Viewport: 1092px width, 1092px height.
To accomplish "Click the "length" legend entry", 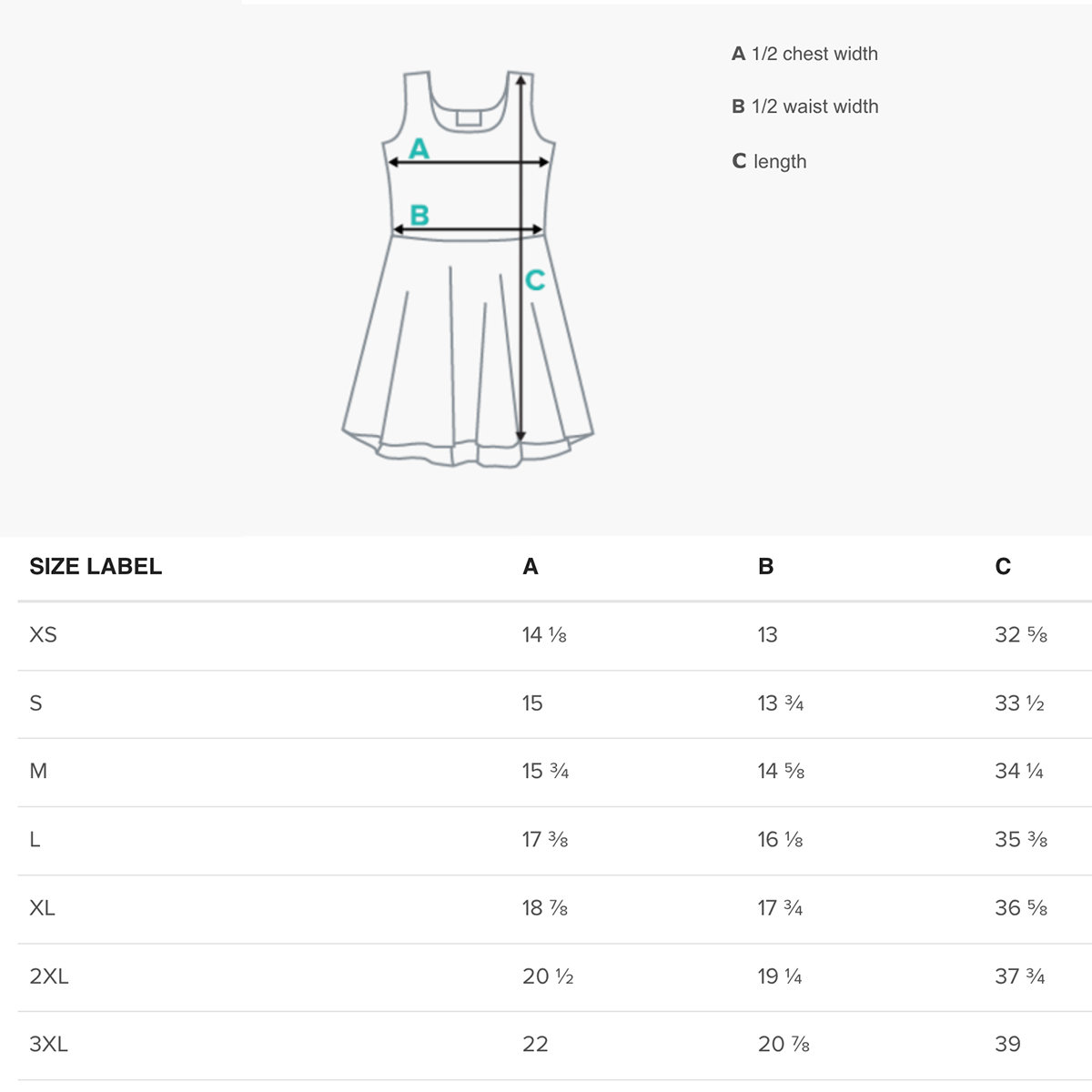I will tap(769, 161).
